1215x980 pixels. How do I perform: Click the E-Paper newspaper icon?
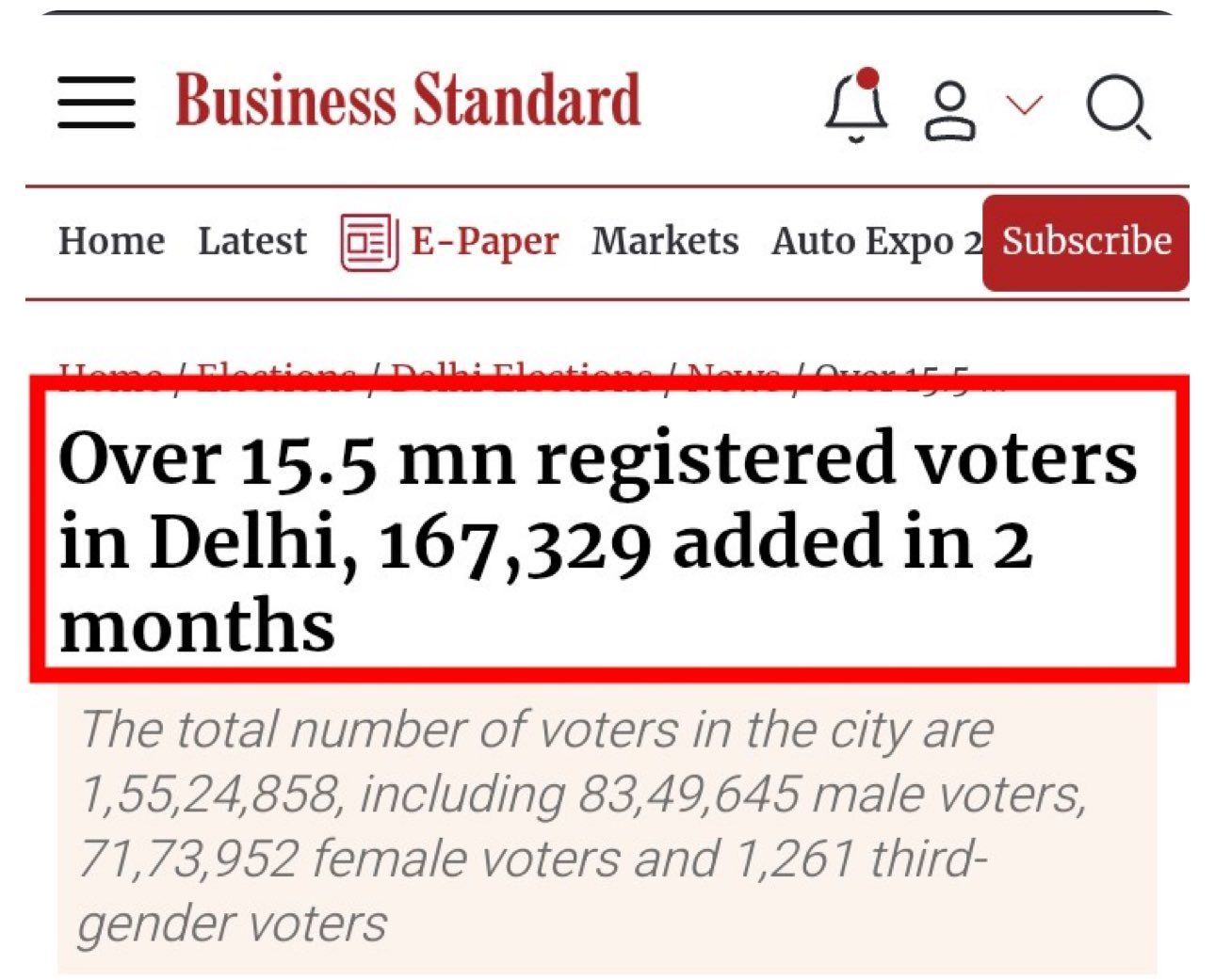(367, 242)
